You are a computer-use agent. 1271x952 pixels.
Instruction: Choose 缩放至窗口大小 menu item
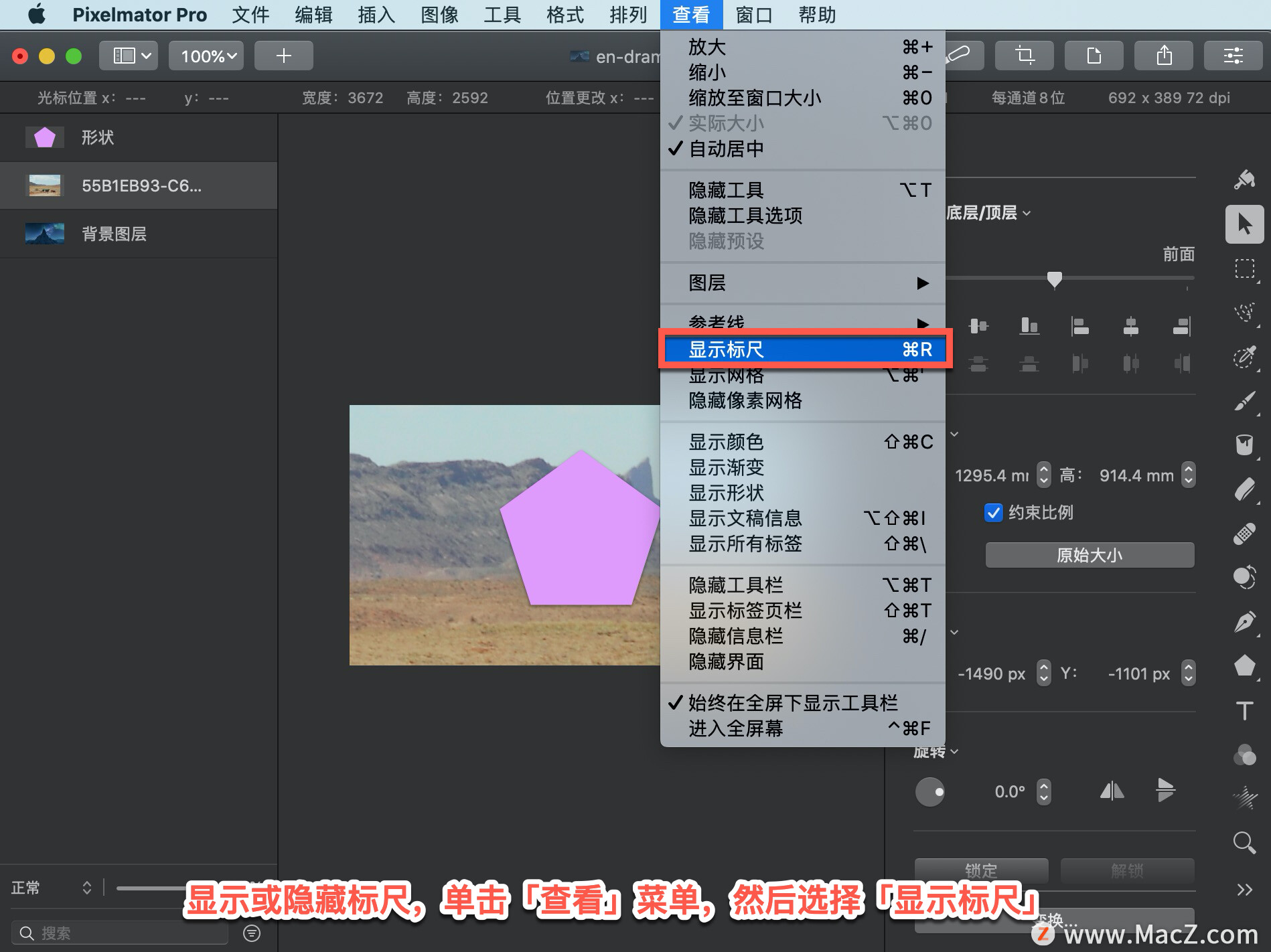pos(802,98)
